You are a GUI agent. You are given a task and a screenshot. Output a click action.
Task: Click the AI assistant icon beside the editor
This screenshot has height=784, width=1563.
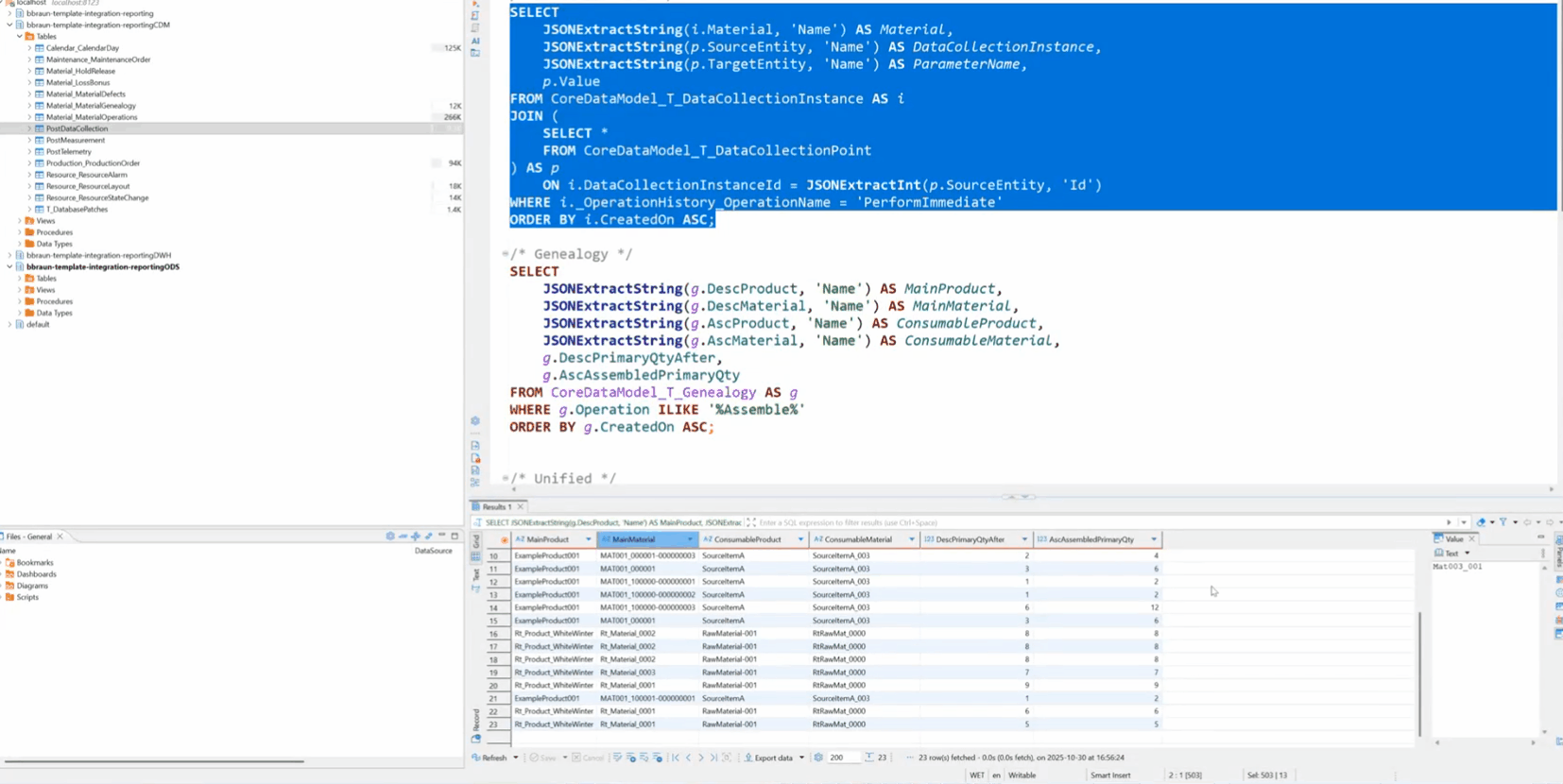coord(475,41)
